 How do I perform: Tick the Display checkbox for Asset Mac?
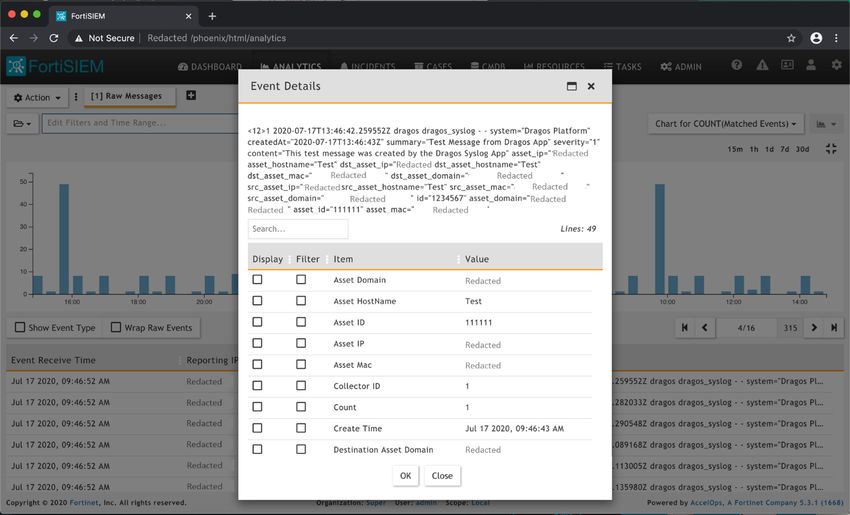coord(257,364)
